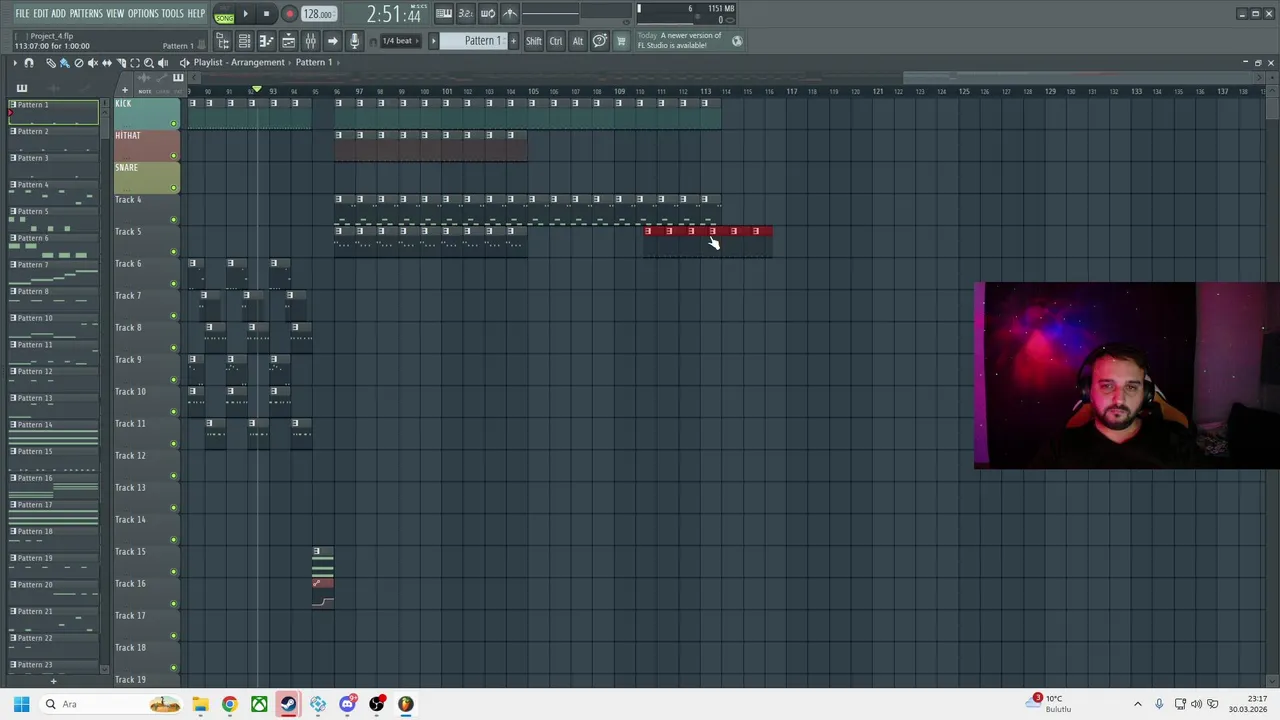
Task: Select the Slice tool in playlist toolbar
Action: [x=121, y=63]
